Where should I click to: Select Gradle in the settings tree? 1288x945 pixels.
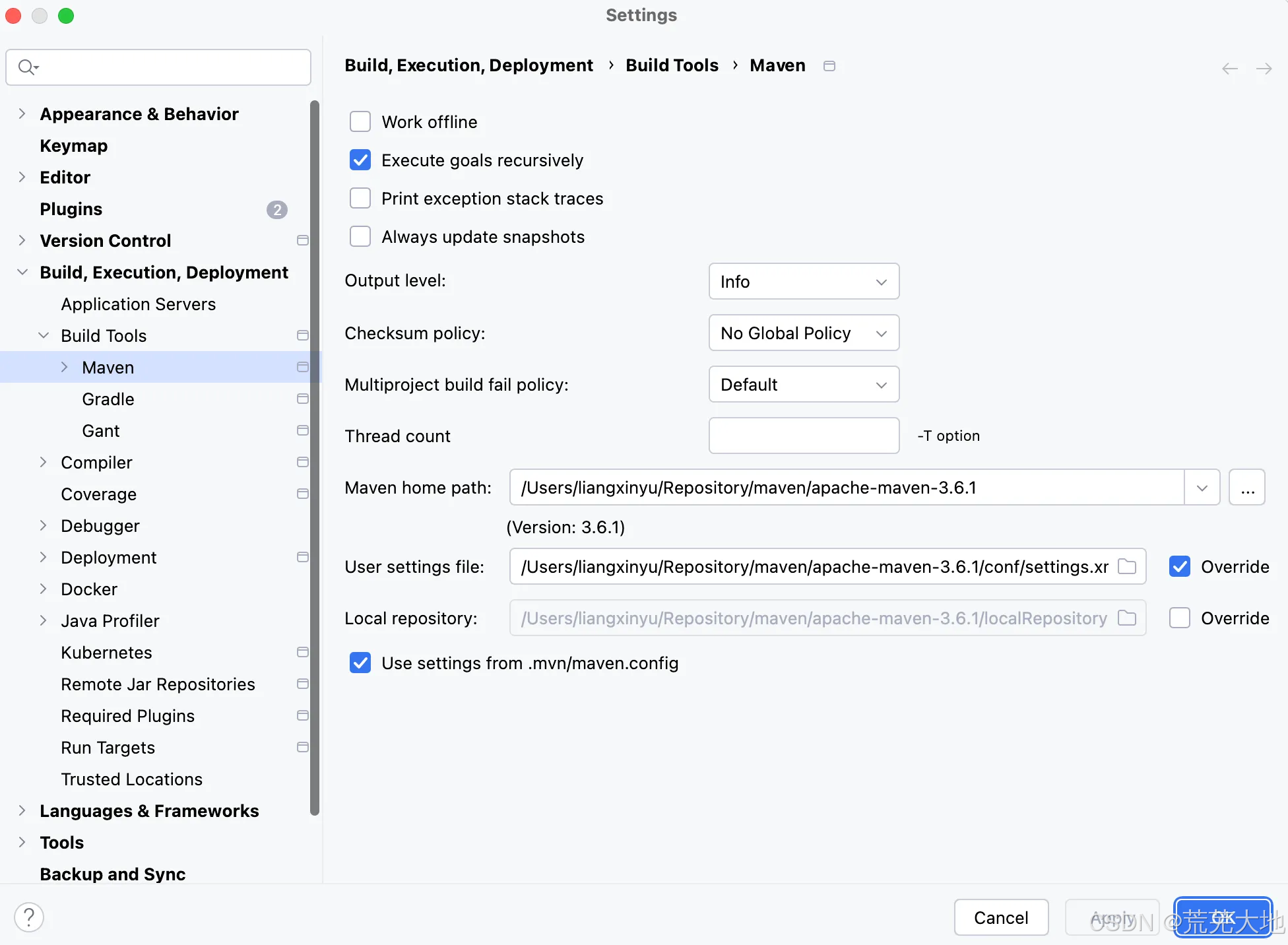tap(108, 399)
